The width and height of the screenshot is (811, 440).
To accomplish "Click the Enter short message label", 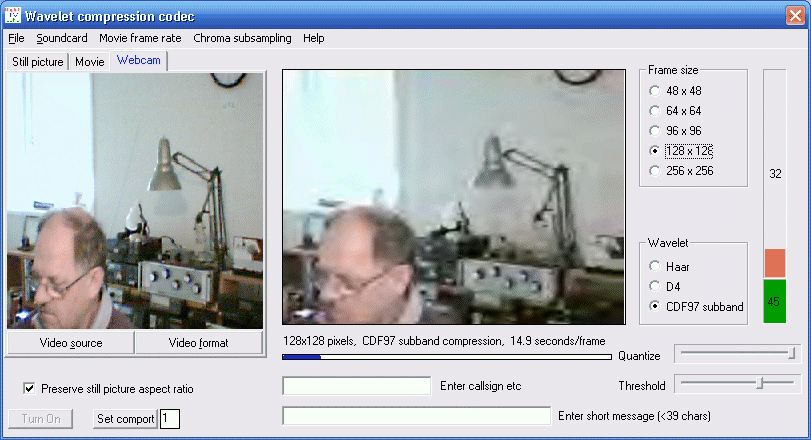I will coord(634,416).
